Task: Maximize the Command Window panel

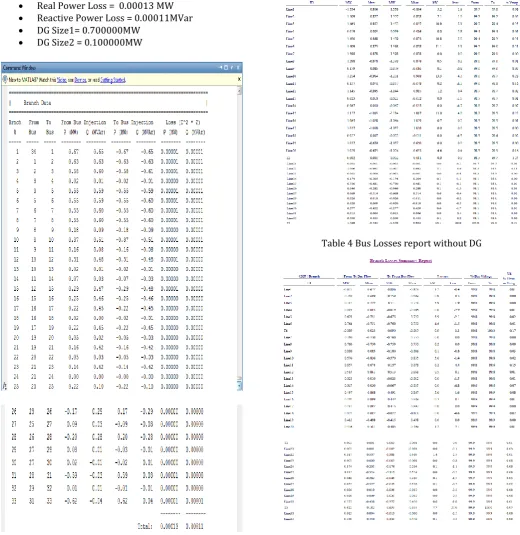Action: (x=226, y=68)
